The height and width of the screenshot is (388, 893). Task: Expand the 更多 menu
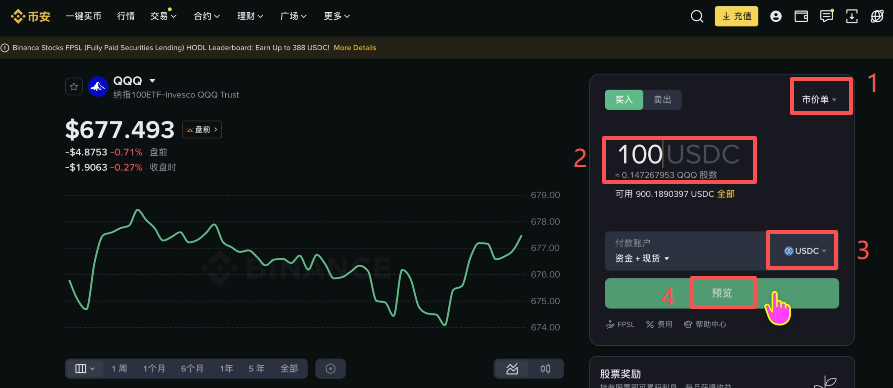coord(337,17)
